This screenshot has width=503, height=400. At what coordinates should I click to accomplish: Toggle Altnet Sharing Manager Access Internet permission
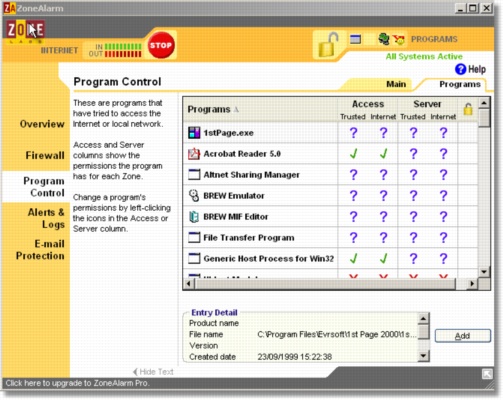(x=383, y=175)
